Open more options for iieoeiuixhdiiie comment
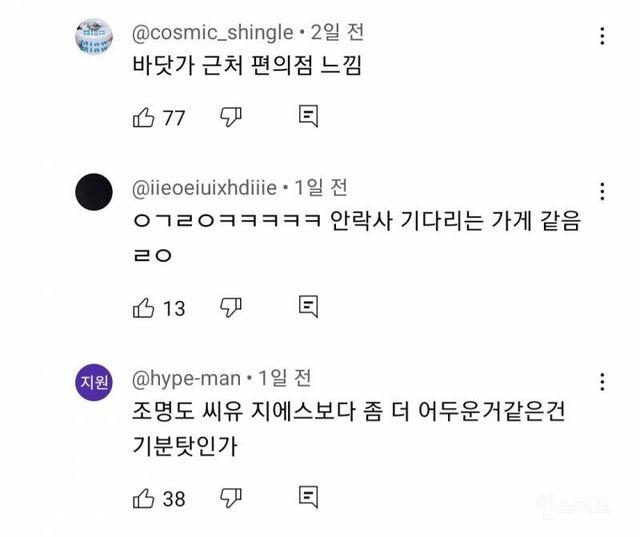This screenshot has height=537, width=640. [x=601, y=192]
